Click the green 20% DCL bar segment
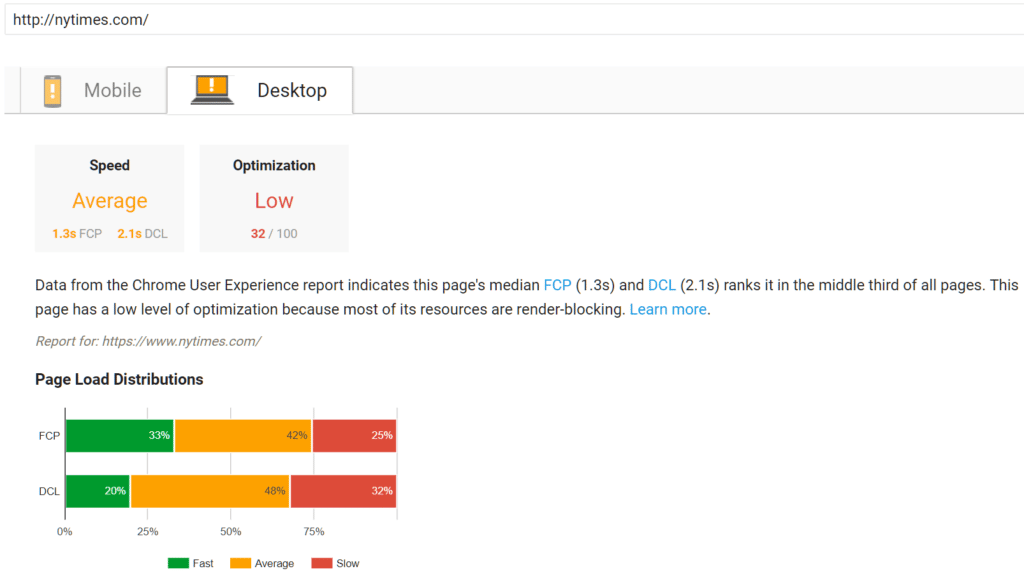Screen dimensions: 1024x585 98,491
